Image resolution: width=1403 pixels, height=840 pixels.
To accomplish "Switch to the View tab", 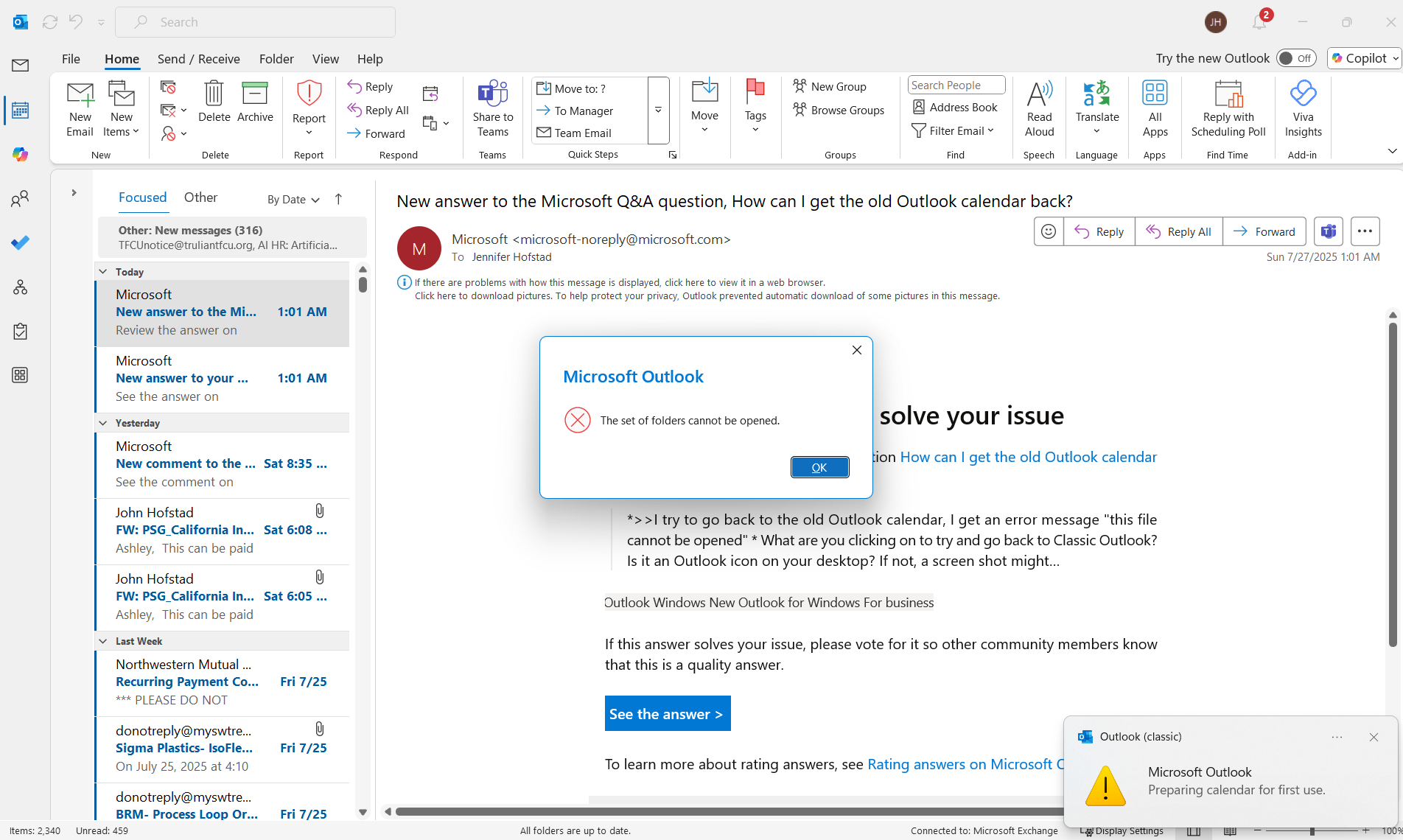I will coord(325,59).
